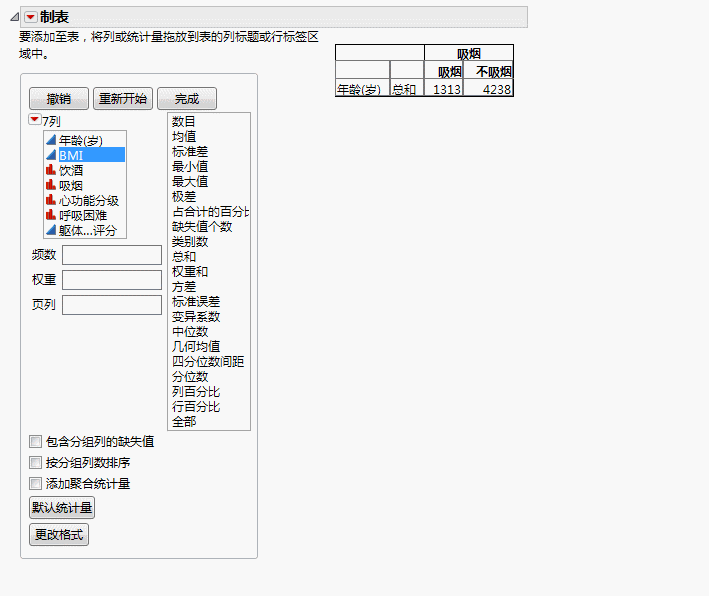Enable 包含分组列的缺失值 checkbox
The image size is (709, 596).
click(x=35, y=441)
